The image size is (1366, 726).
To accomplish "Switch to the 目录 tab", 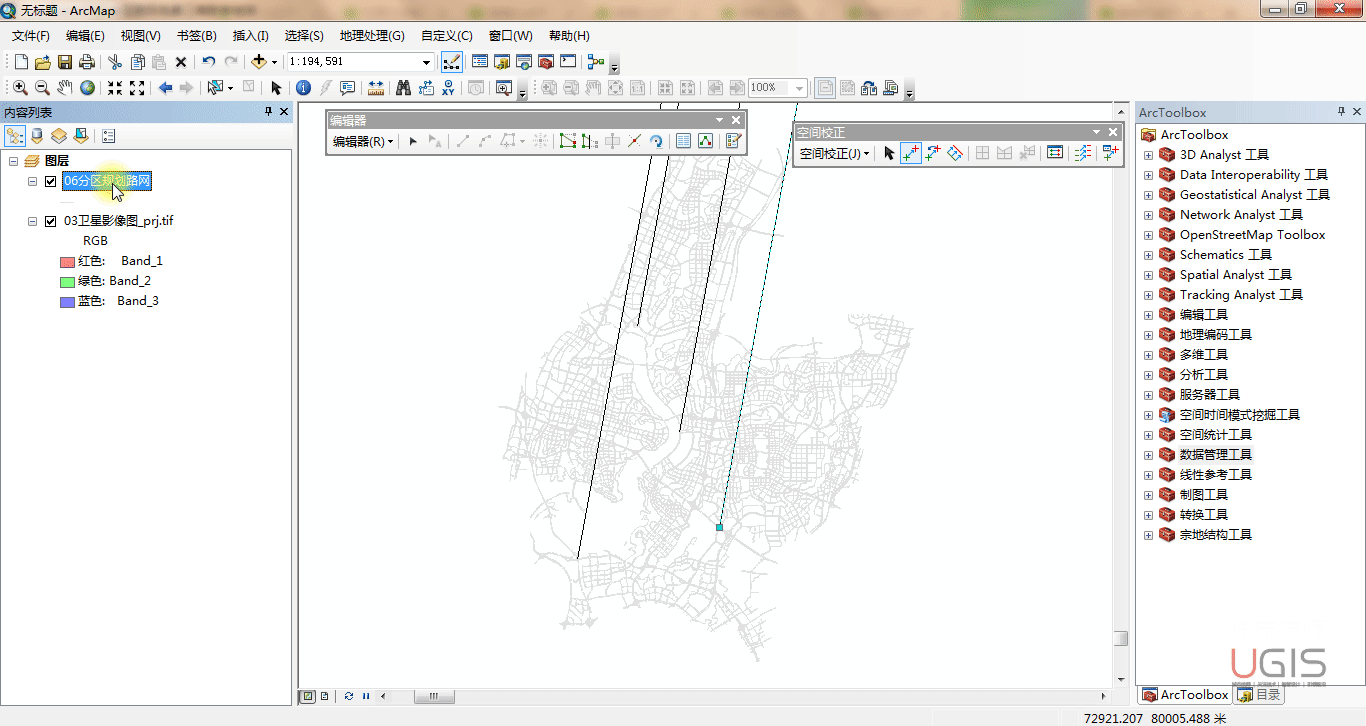I will [x=1259, y=695].
